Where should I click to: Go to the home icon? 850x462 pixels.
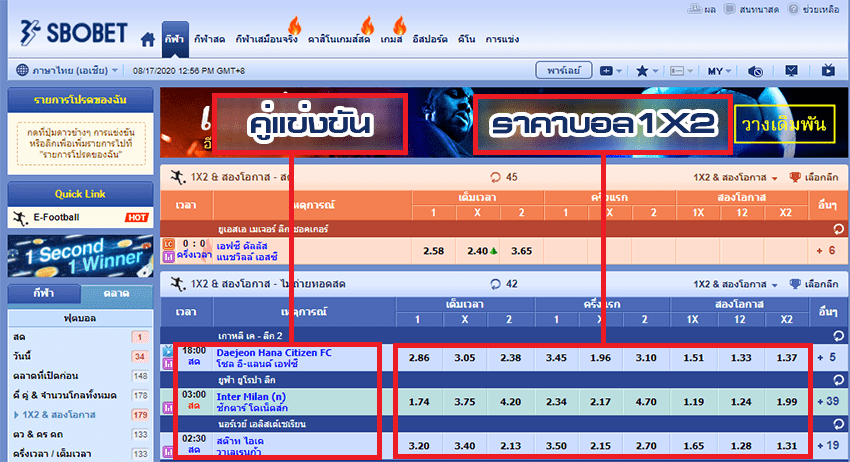[147, 39]
